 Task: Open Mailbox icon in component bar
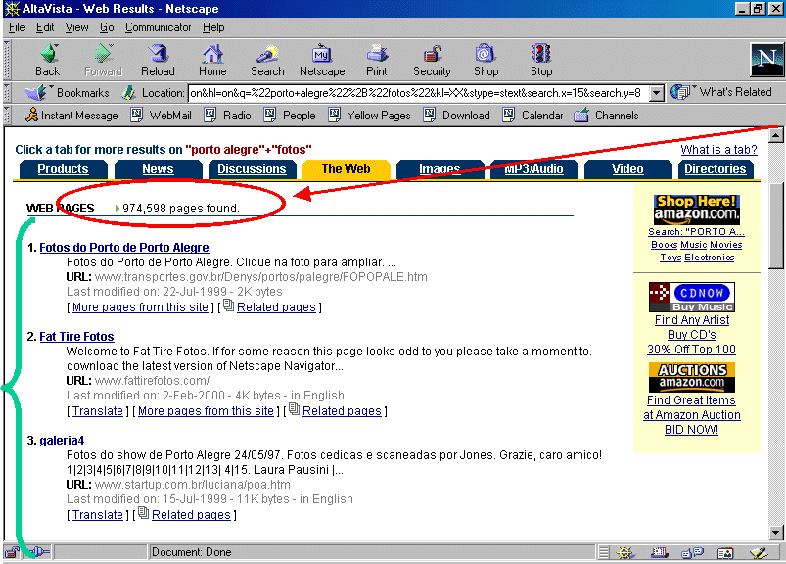click(x=660, y=552)
